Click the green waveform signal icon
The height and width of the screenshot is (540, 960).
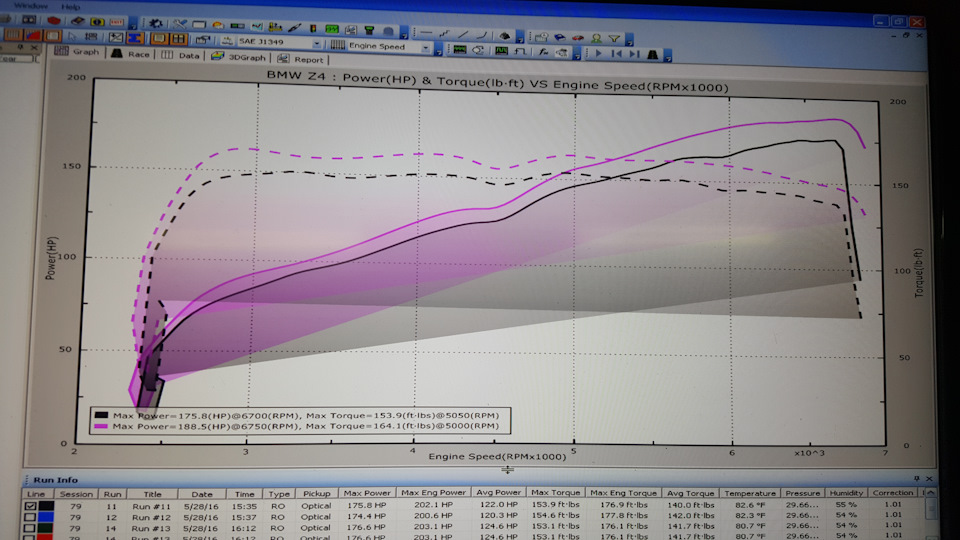click(460, 50)
